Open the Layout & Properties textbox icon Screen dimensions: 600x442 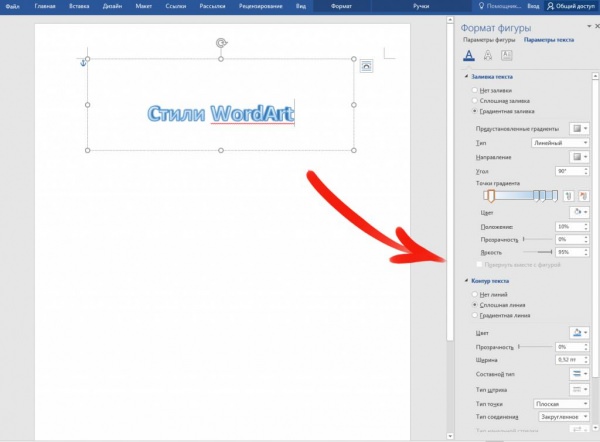pyautogui.click(x=507, y=55)
